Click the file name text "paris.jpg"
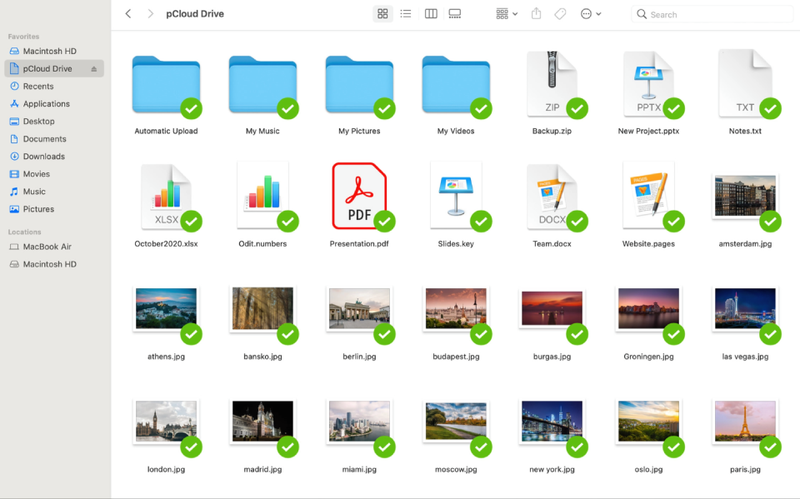The image size is (800, 499). [x=745, y=469]
